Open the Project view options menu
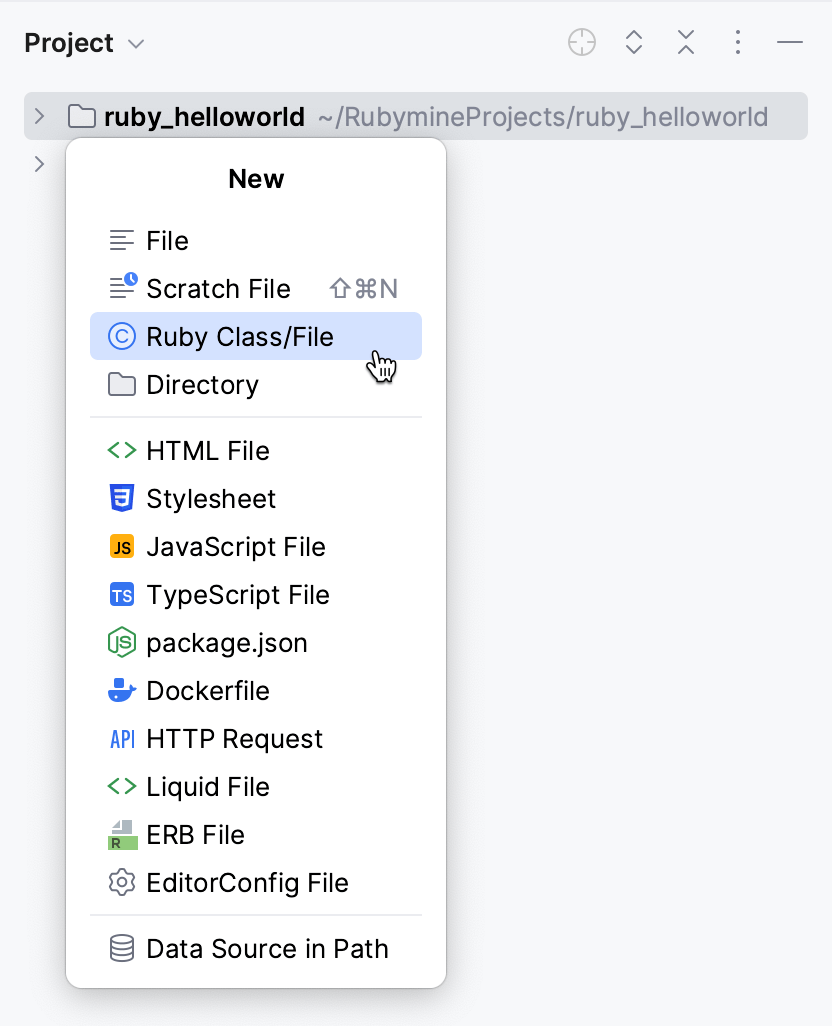This screenshot has height=1026, width=832. point(737,42)
